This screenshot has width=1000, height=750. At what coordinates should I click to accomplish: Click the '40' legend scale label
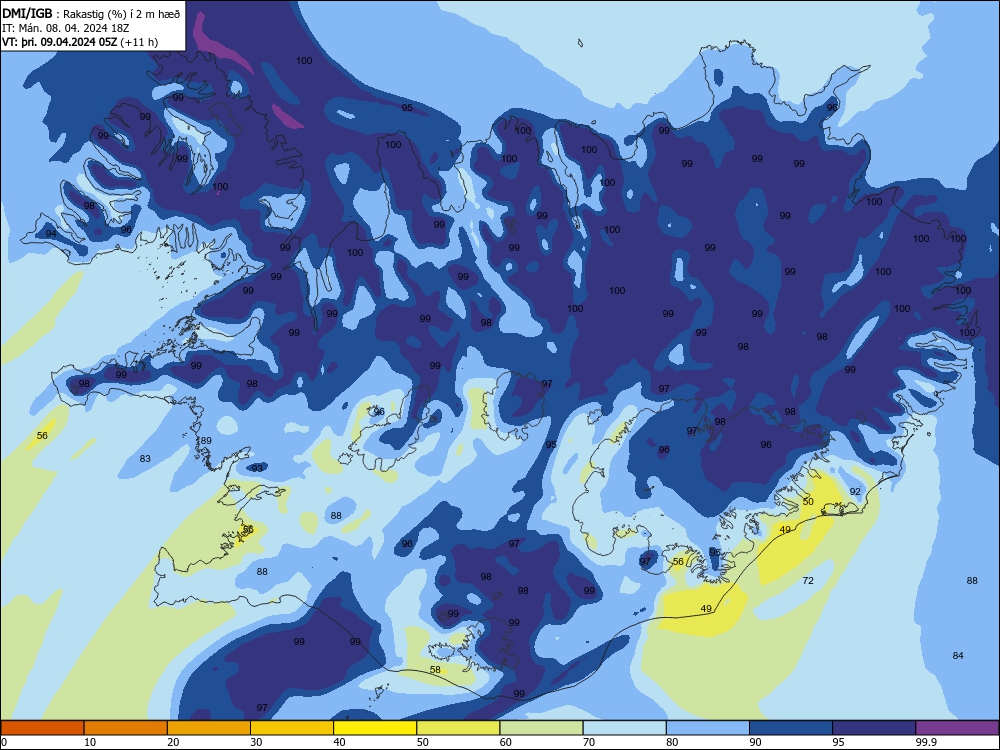click(x=340, y=742)
